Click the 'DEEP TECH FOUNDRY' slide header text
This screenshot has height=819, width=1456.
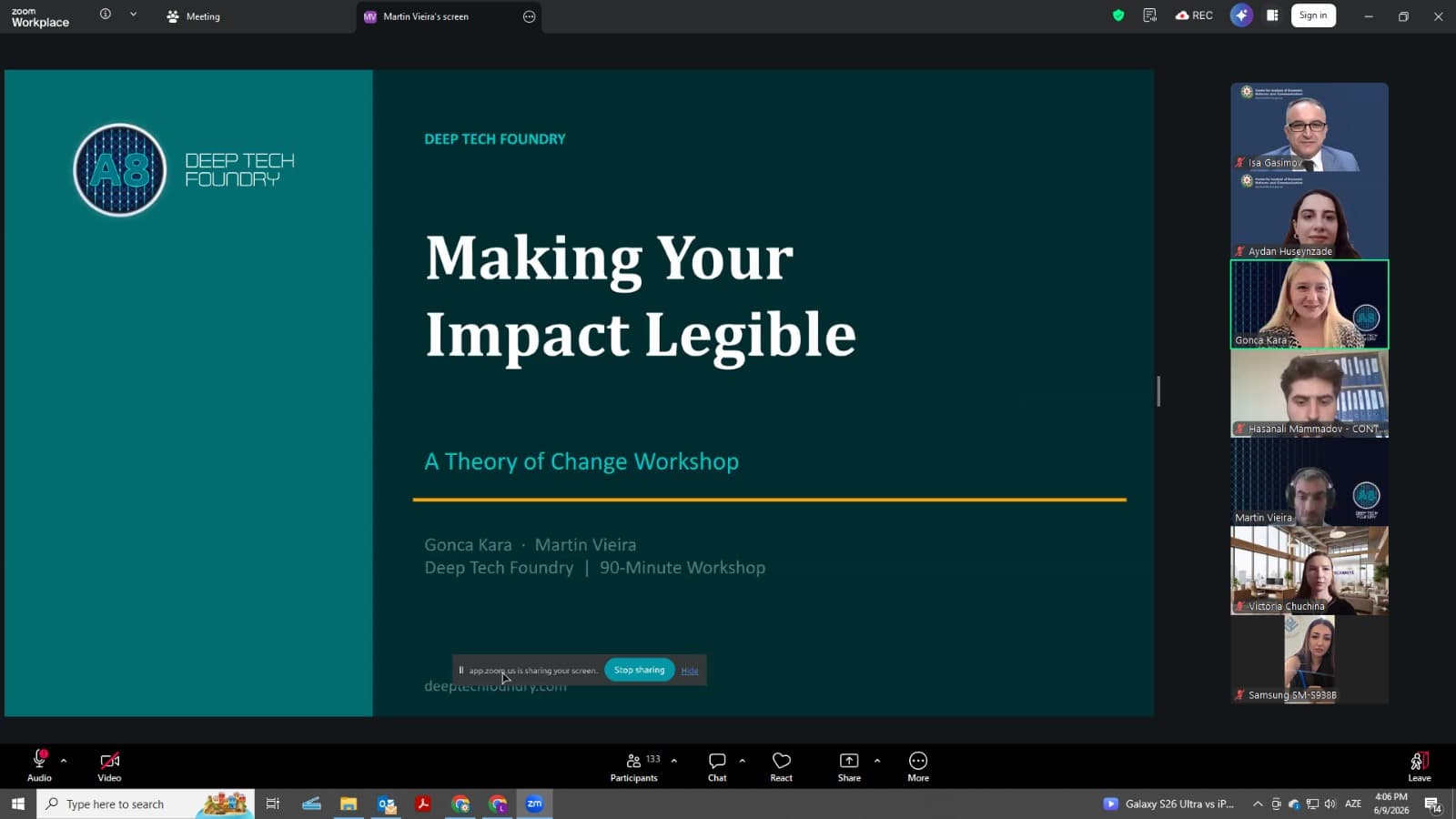coord(495,139)
